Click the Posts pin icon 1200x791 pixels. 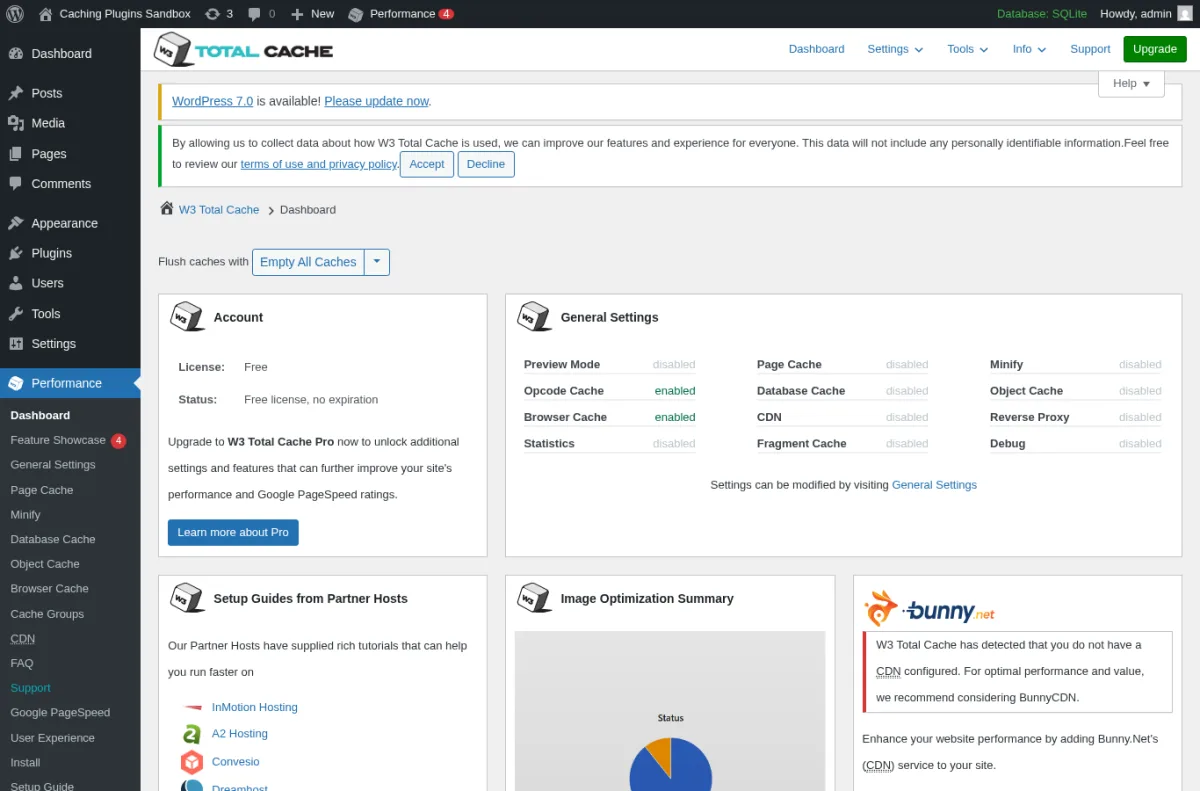[x=15, y=93]
